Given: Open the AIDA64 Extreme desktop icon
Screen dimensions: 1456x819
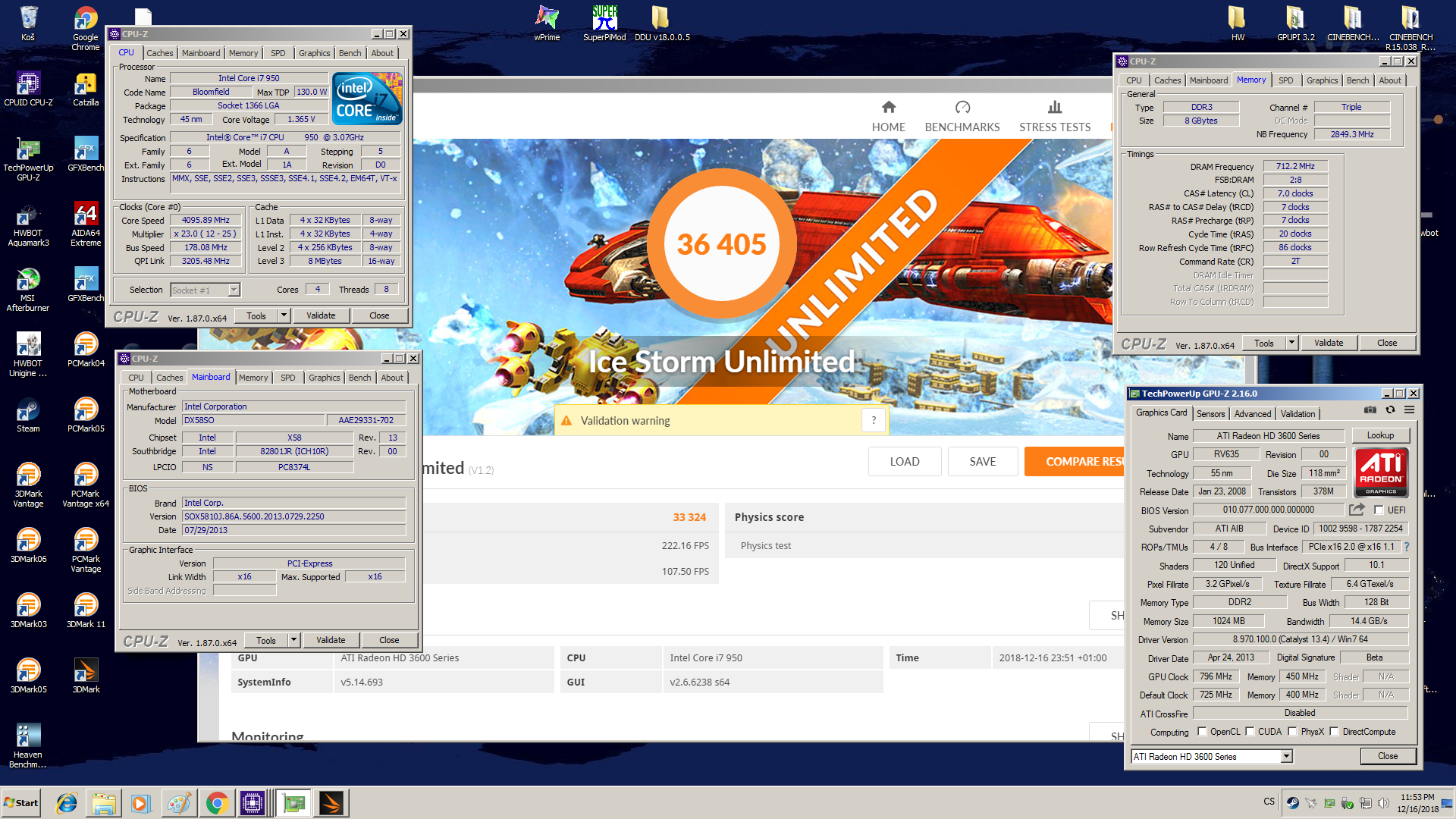Looking at the screenshot, I should point(86,224).
